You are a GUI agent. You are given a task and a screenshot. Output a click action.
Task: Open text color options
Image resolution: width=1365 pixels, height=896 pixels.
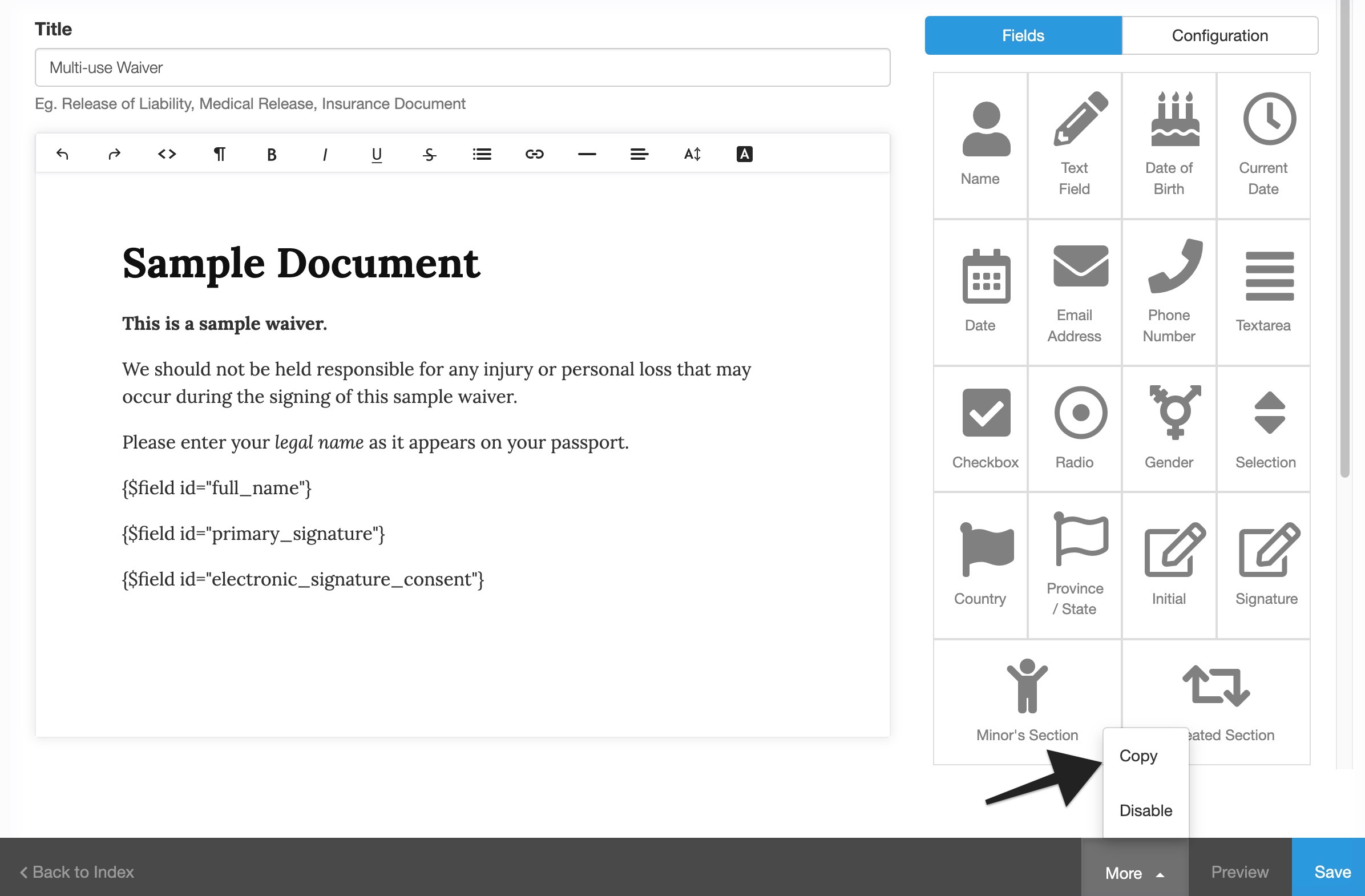745,154
